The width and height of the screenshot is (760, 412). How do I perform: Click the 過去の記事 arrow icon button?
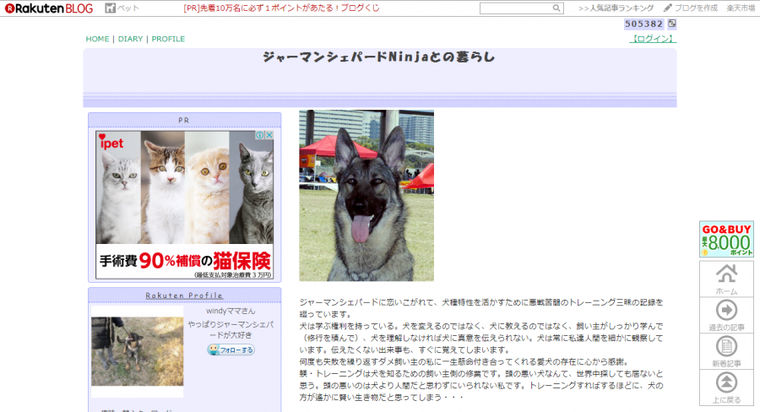pyautogui.click(x=726, y=316)
